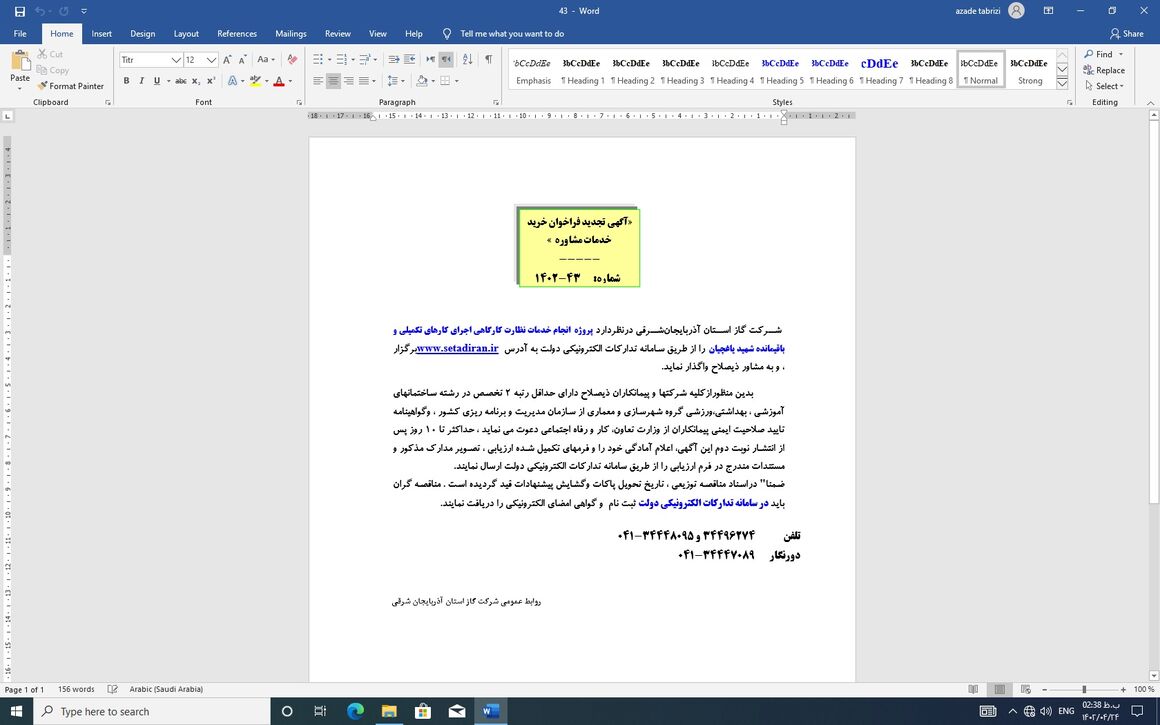Viewport: 1160px width, 725px height.
Task: Switch to Read Mode view
Action: (x=973, y=689)
